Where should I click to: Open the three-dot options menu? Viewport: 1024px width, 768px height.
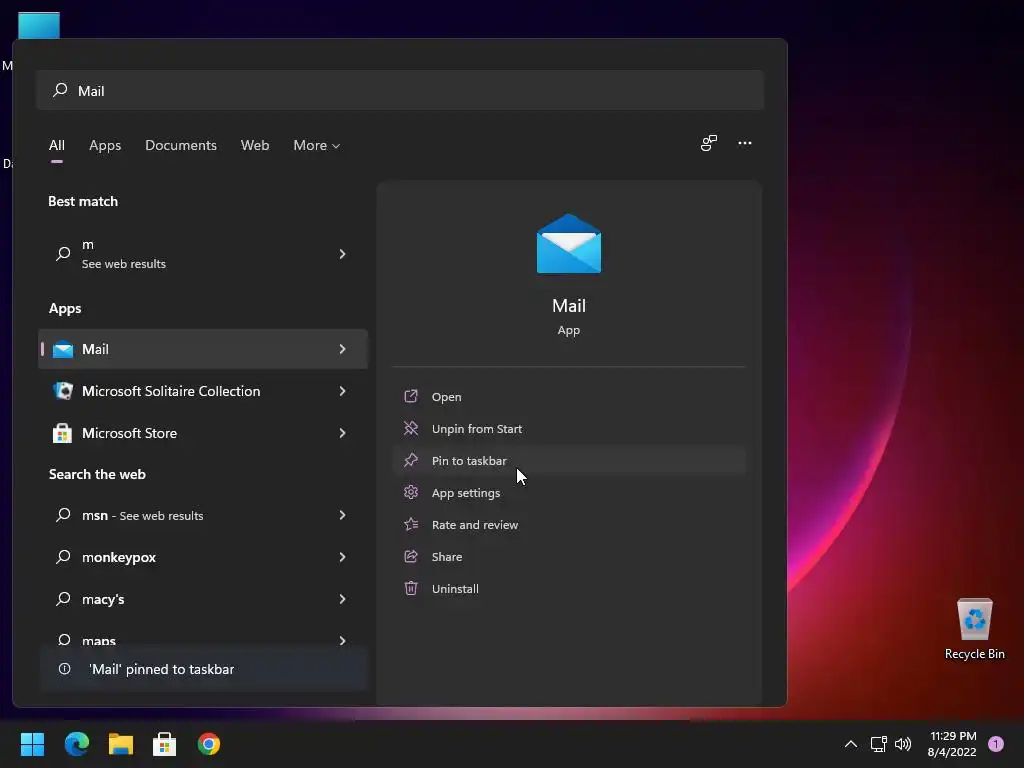coord(744,143)
